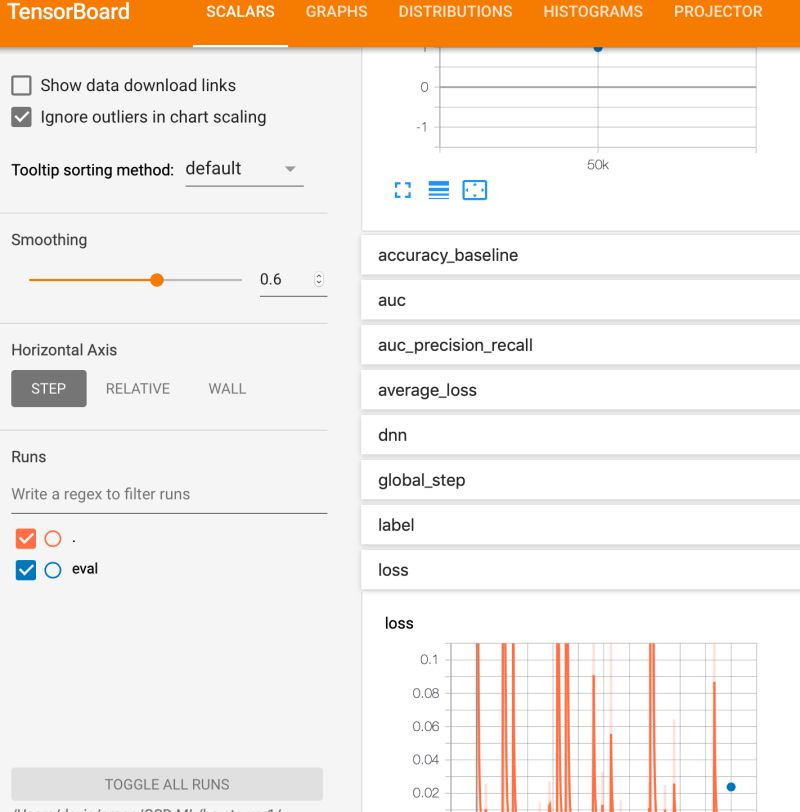Click the TensorBoard logo title

[x=68, y=12]
